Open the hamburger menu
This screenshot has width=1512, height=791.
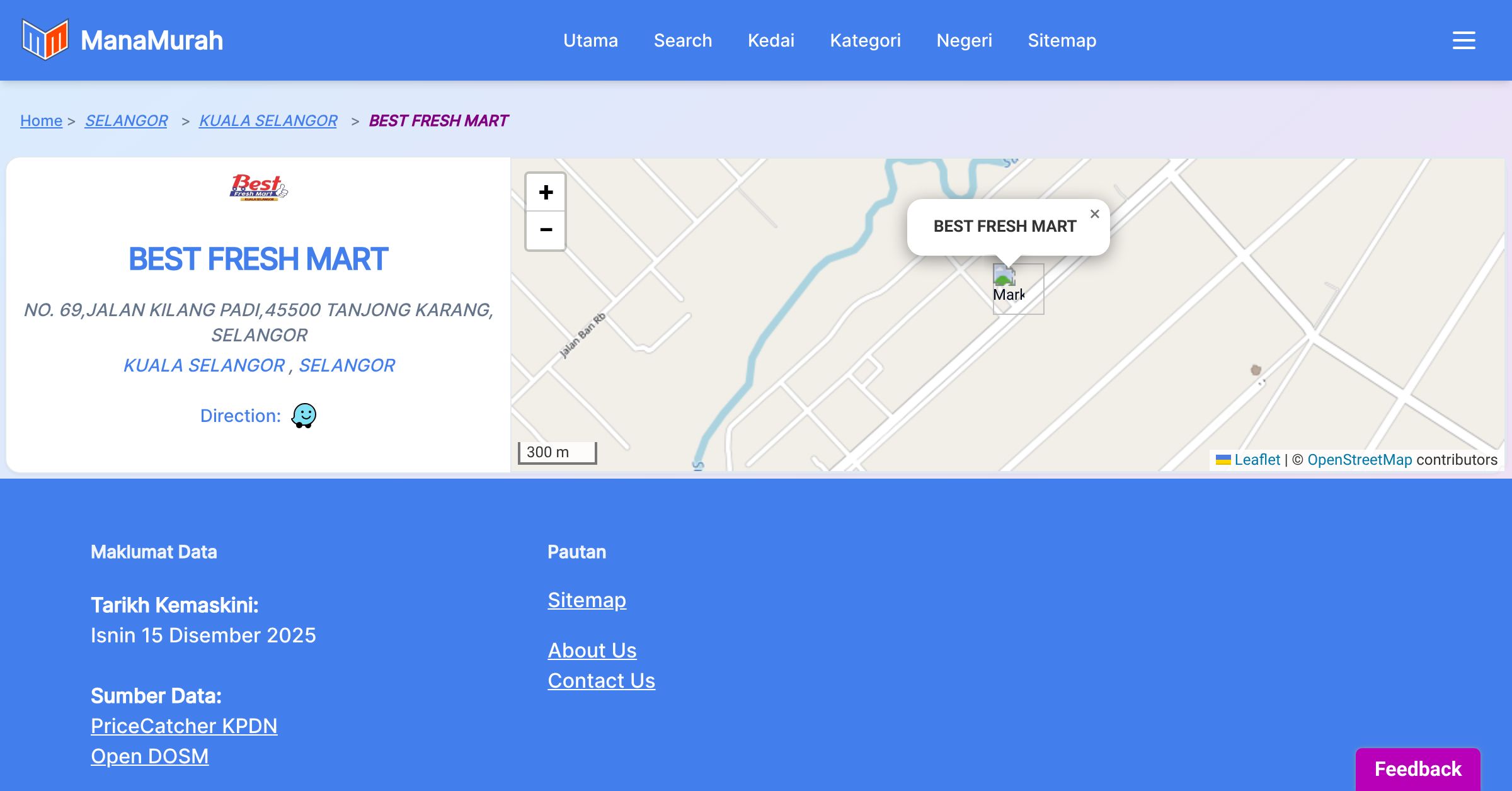[1463, 40]
